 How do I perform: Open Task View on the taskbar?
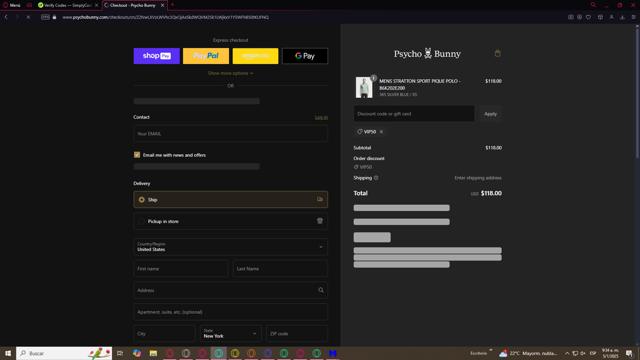coord(120,353)
